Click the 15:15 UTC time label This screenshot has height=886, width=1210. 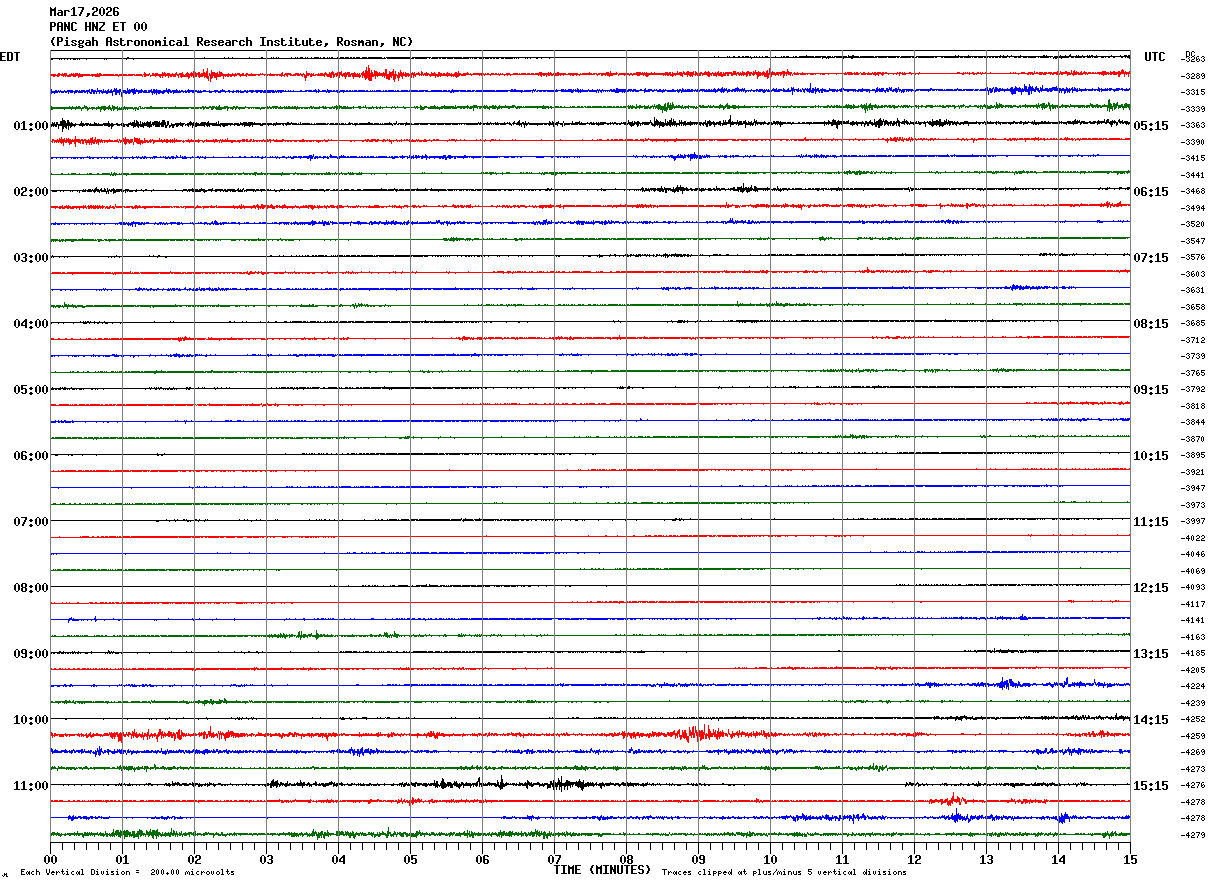coord(1151,786)
